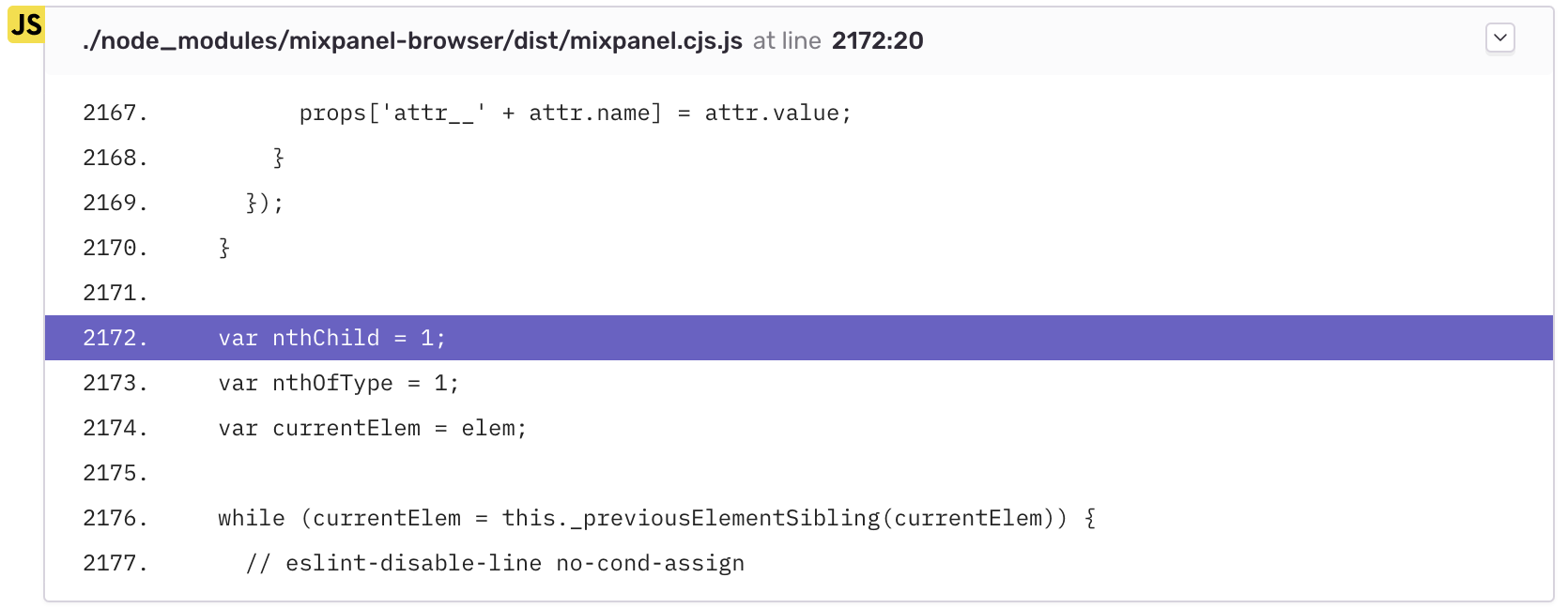This screenshot has width=1568, height=608.
Task: Click the while loop on line 2176
Action: [x=252, y=518]
